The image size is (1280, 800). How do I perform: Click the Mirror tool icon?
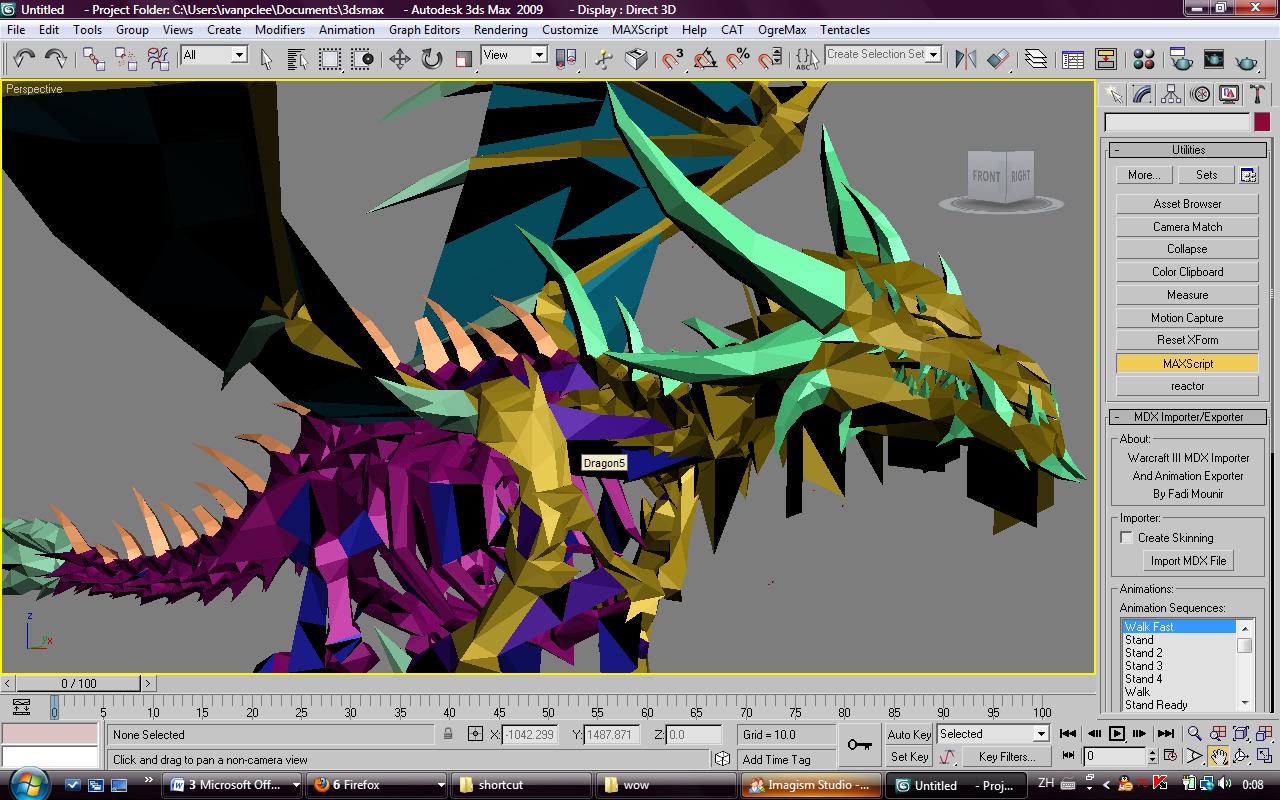pyautogui.click(x=966, y=59)
